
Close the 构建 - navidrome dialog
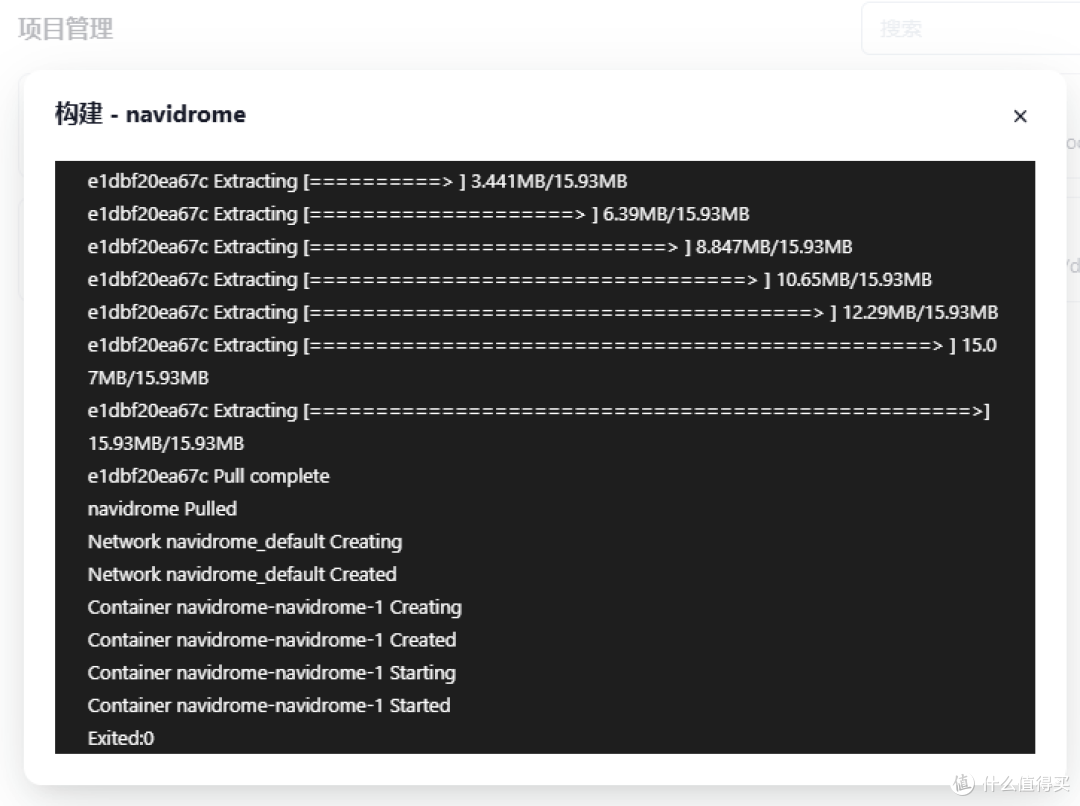(x=1020, y=116)
